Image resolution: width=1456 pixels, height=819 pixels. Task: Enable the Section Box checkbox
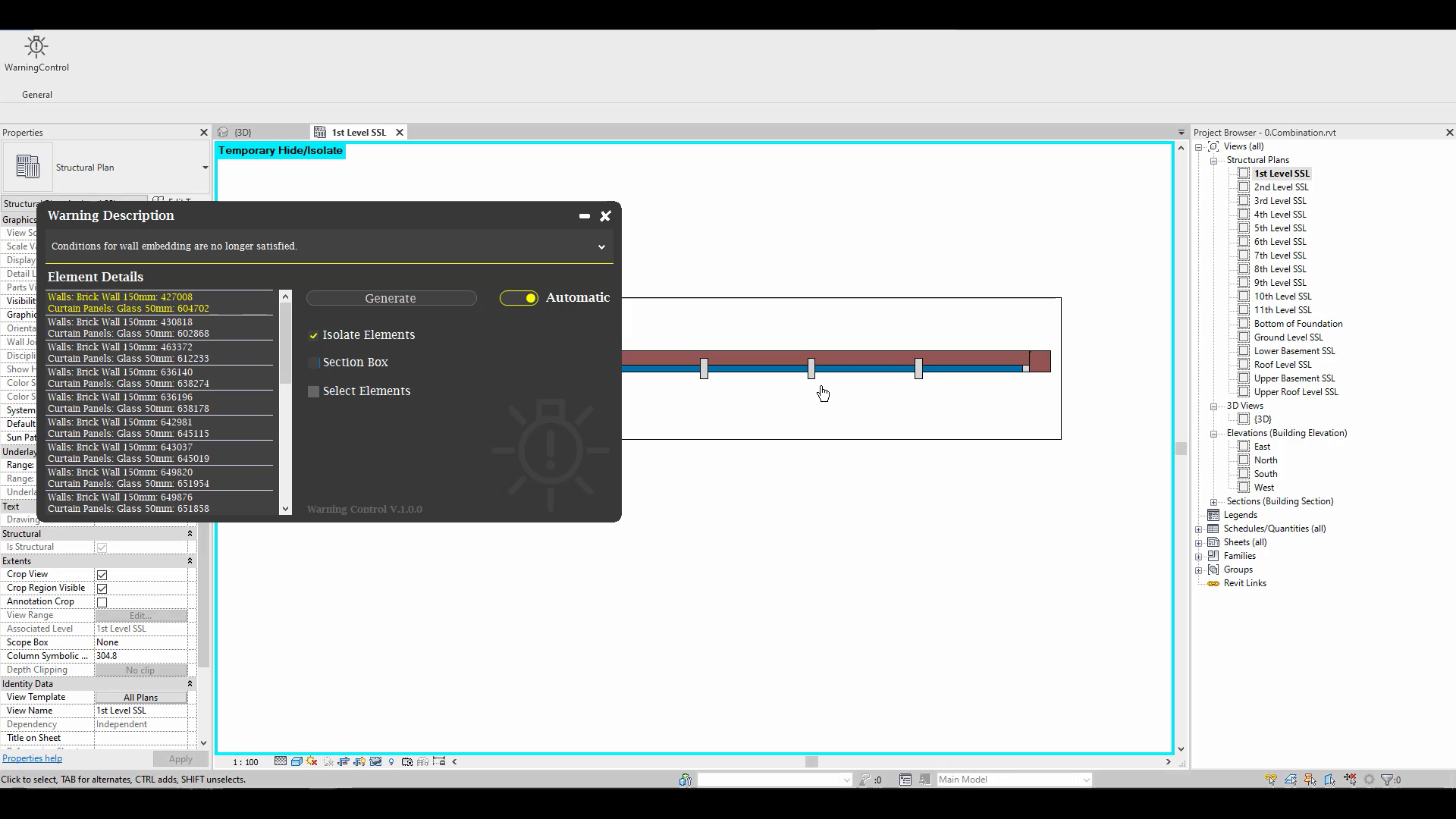(x=314, y=362)
